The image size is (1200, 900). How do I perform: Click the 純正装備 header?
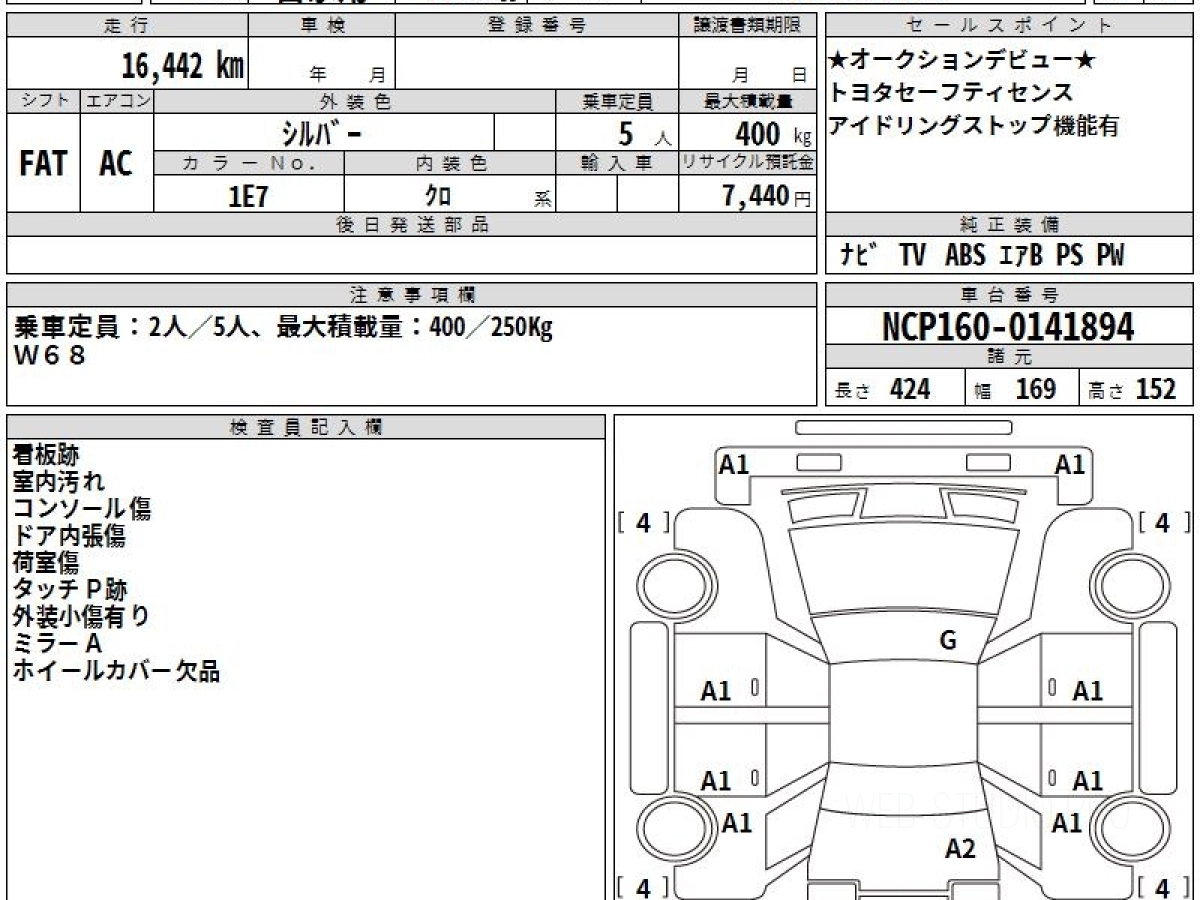pos(1010,225)
